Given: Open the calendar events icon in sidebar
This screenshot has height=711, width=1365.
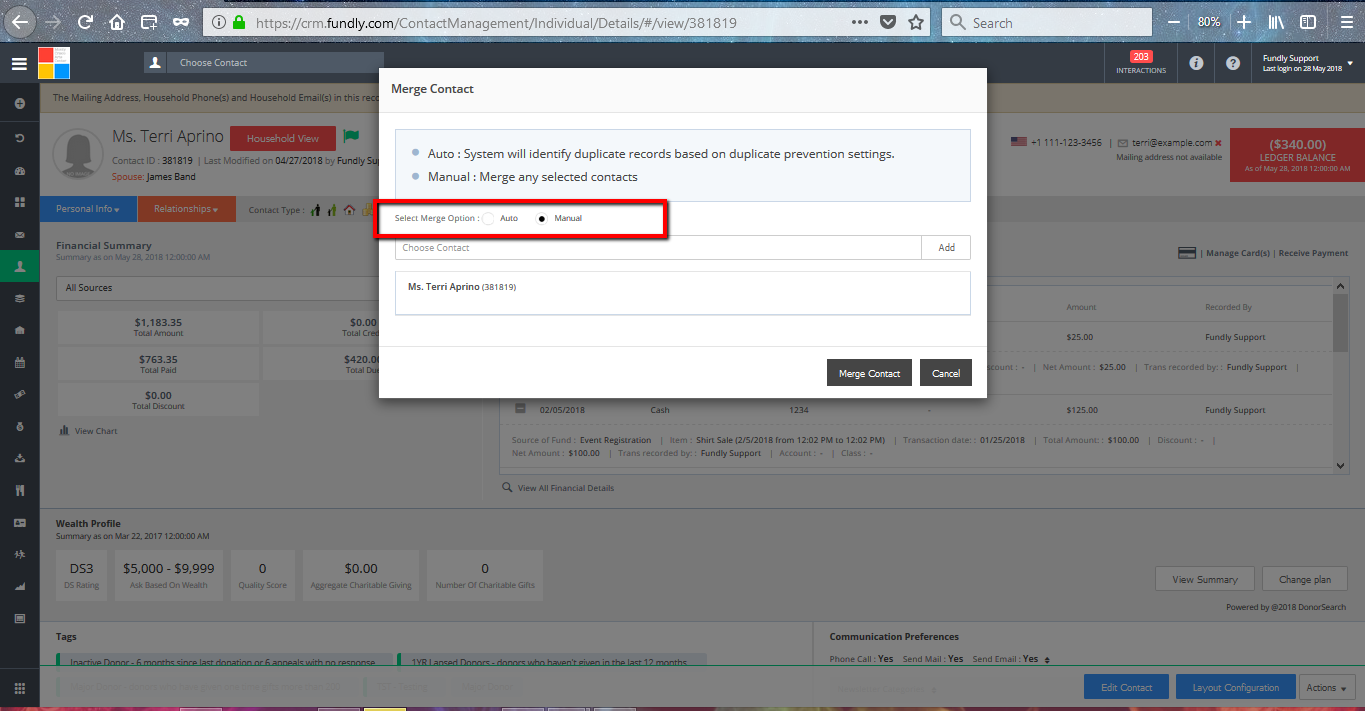Looking at the screenshot, I should click(19, 362).
